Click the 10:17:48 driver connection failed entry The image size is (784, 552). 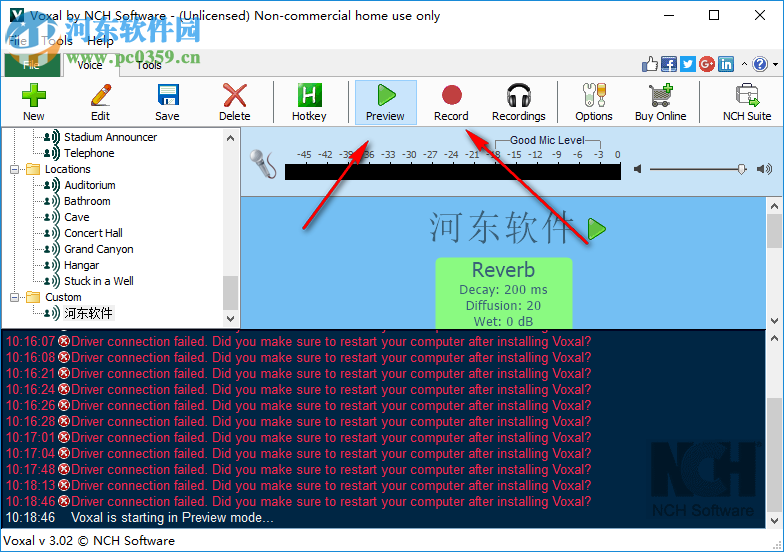298,470
